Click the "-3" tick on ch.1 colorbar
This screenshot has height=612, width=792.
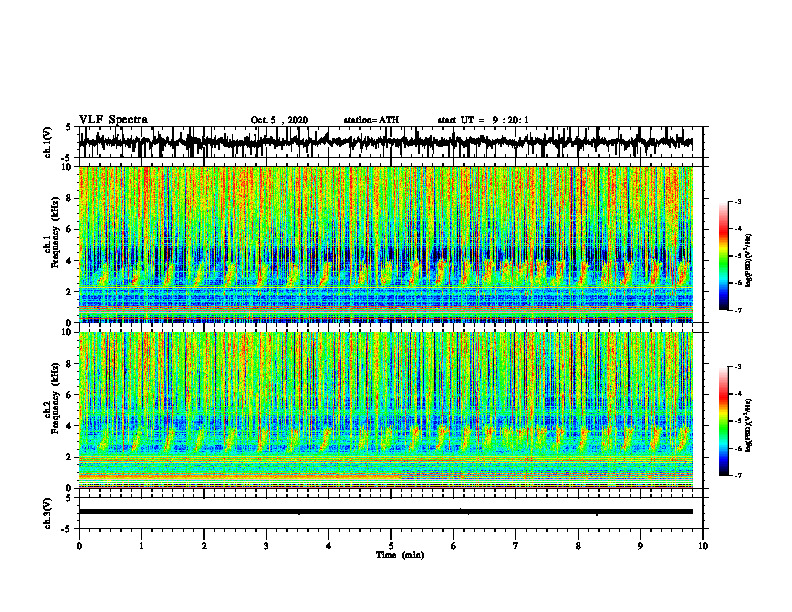point(738,201)
